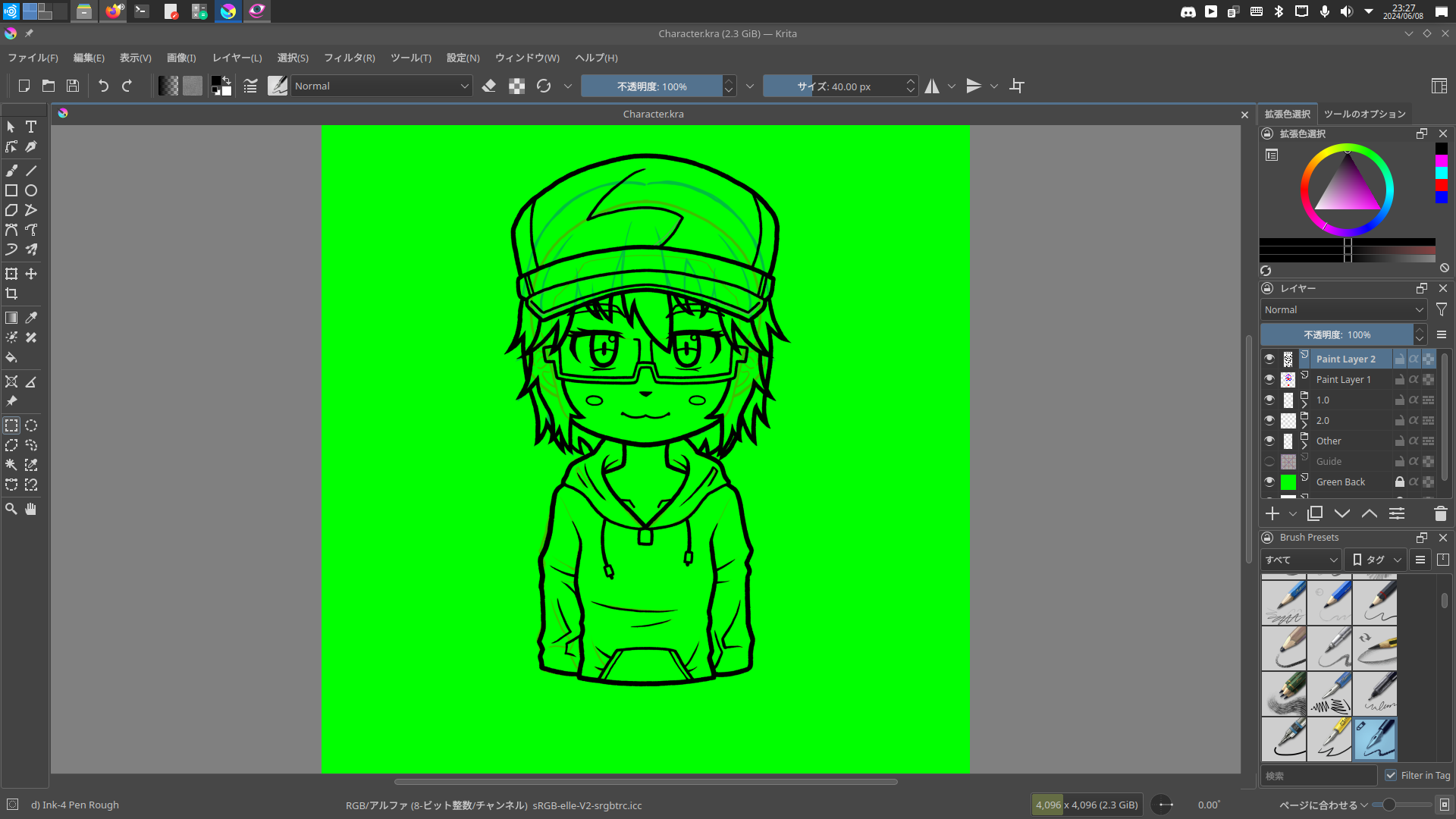Open brush preset tag すべて dropdown
Viewport: 1456px width, 819px height.
pos(1301,560)
